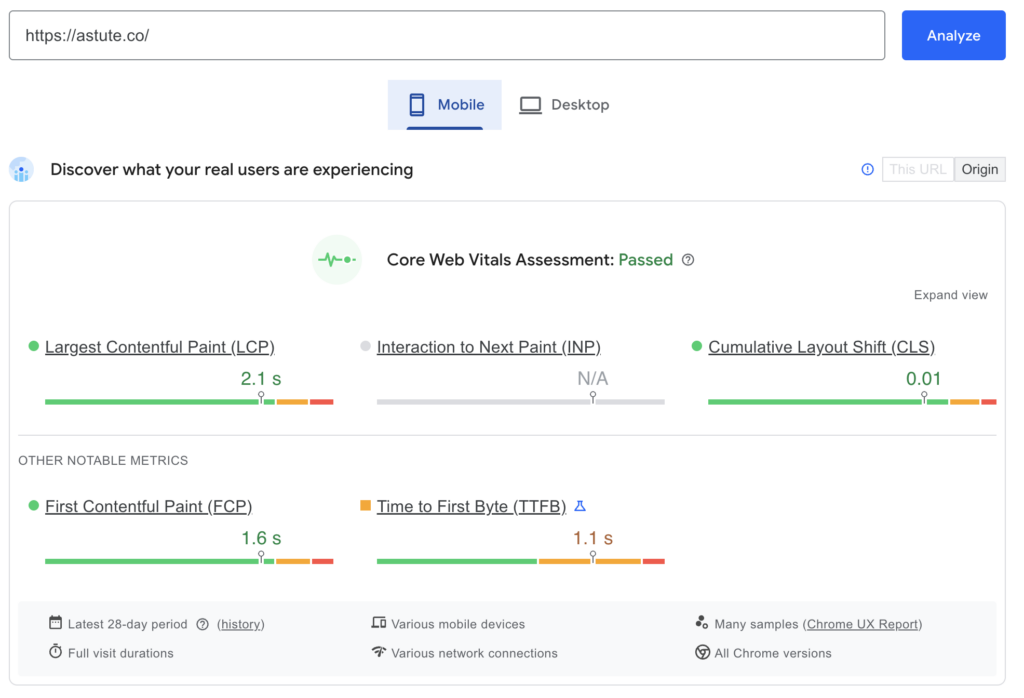
Task: Open the Time to First Byte (TTFB) link
Action: 472,506
